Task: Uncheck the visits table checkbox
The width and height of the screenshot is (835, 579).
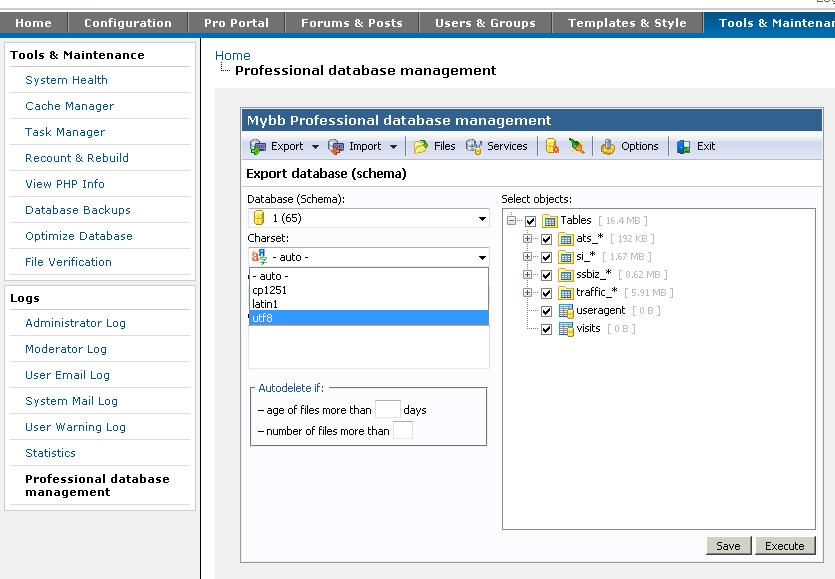Action: [x=546, y=329]
